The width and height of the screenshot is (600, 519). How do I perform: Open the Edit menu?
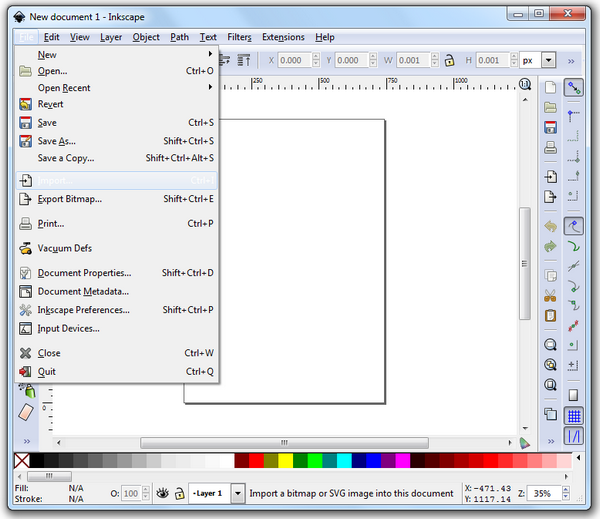[x=51, y=37]
